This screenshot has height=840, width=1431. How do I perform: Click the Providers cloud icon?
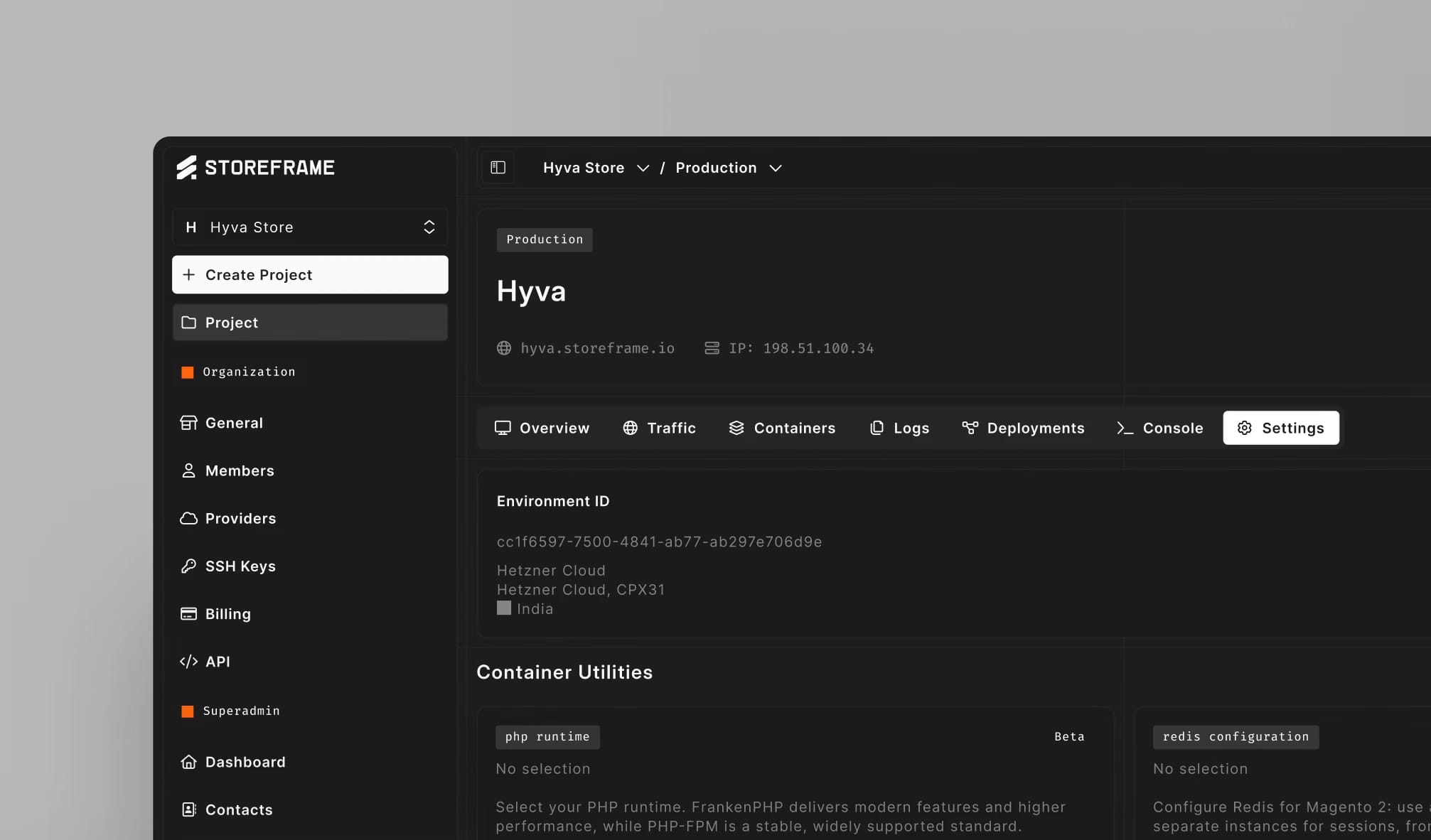[188, 519]
